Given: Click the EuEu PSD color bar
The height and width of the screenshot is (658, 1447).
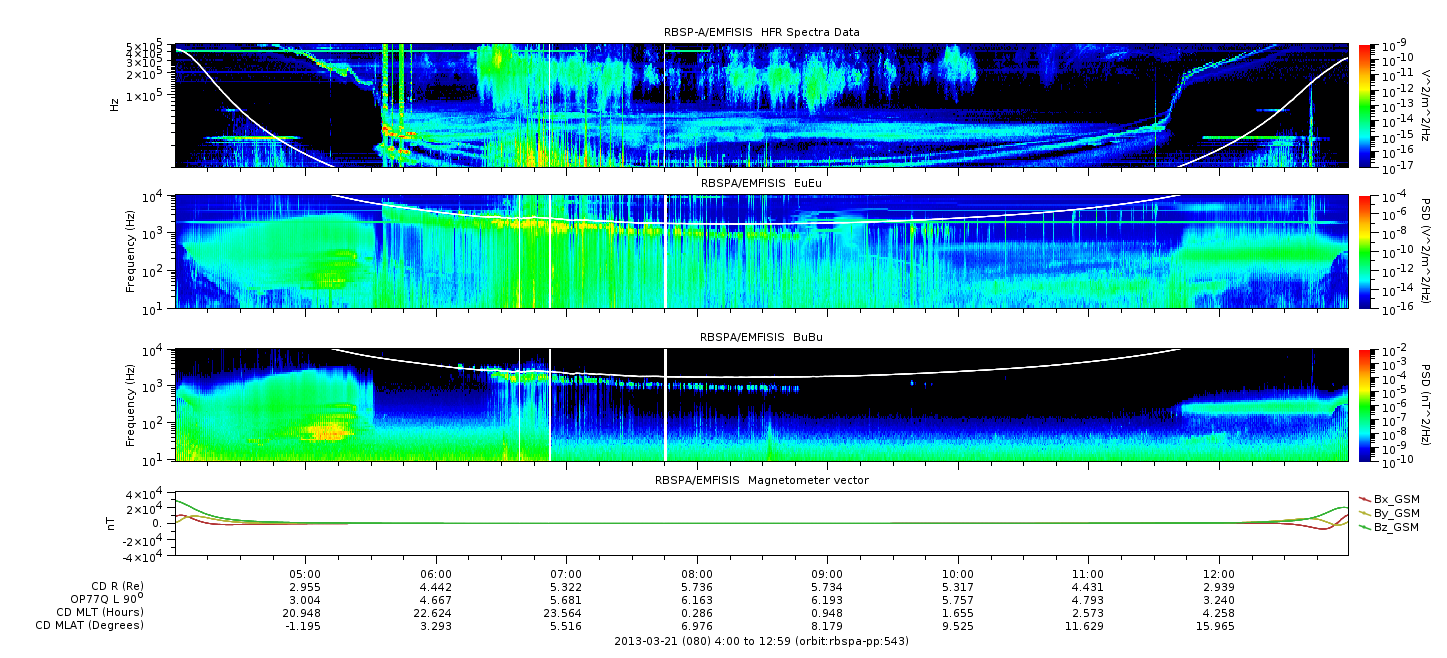Looking at the screenshot, I should (x=1367, y=251).
